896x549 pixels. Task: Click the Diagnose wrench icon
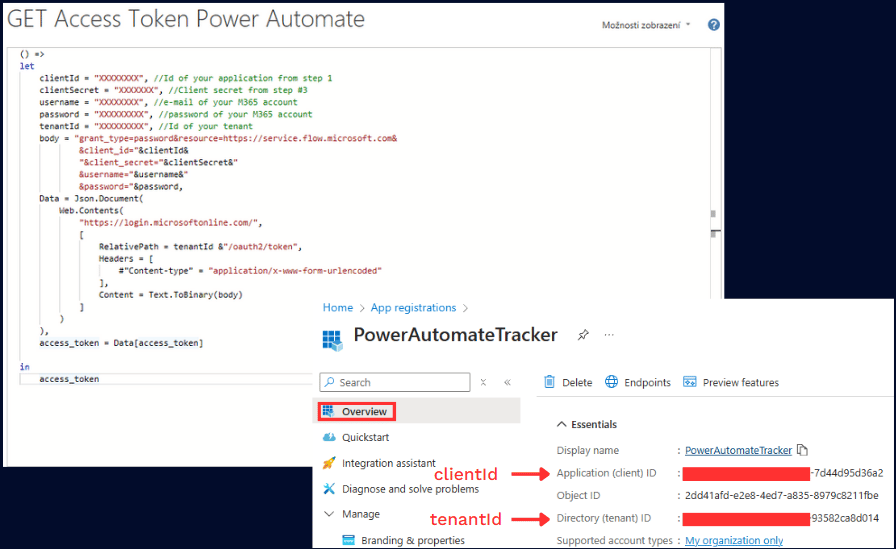coord(329,488)
